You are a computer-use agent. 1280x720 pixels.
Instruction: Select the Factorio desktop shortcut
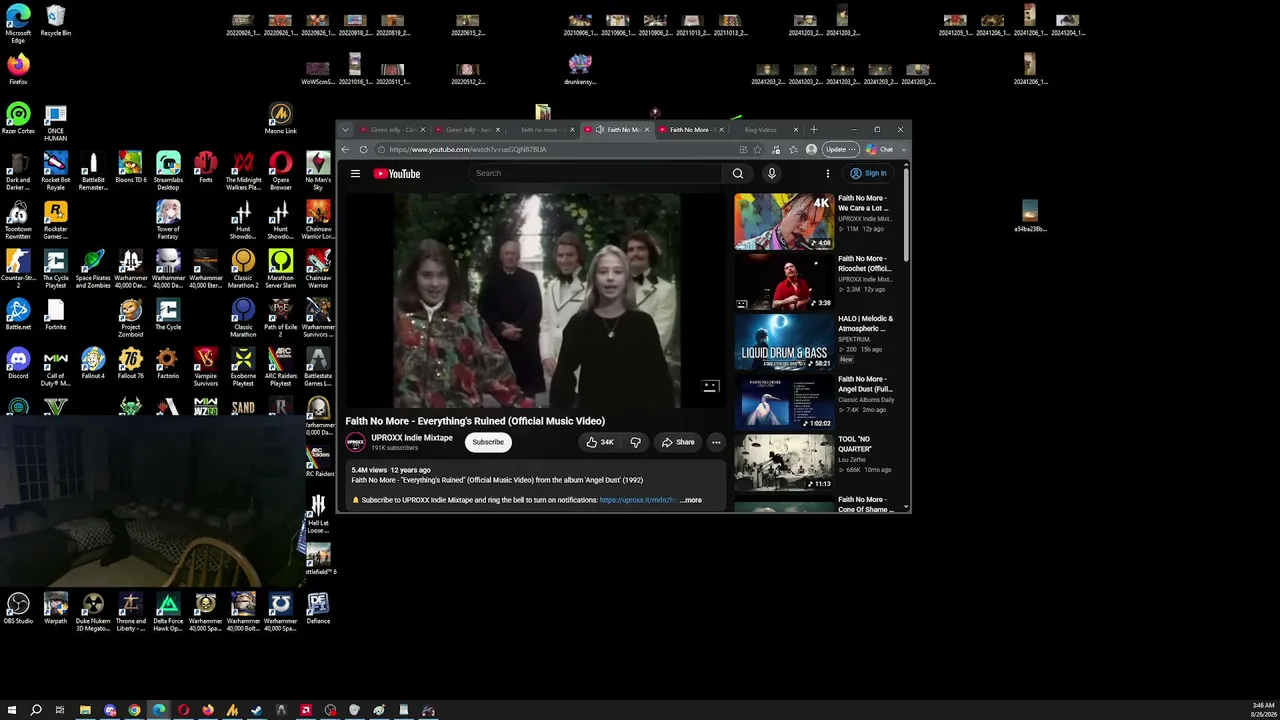(168, 362)
